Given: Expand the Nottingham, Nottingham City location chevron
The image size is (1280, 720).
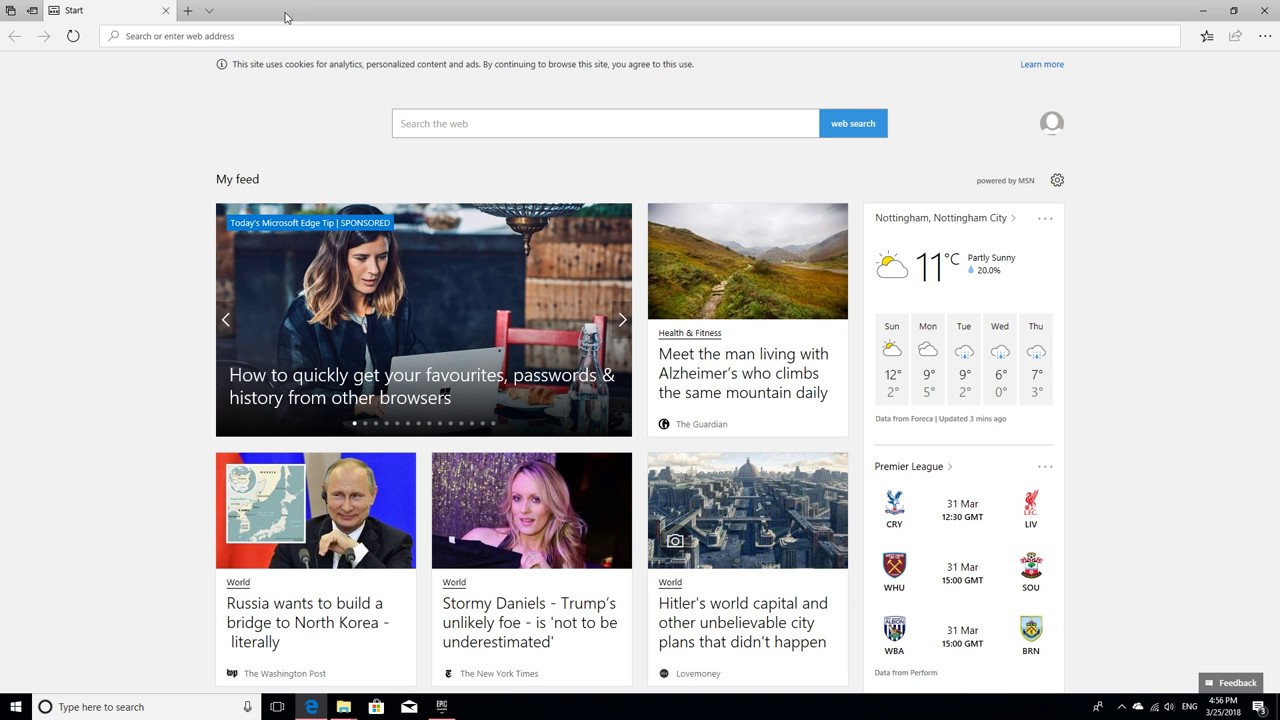Looking at the screenshot, I should click(x=1013, y=218).
